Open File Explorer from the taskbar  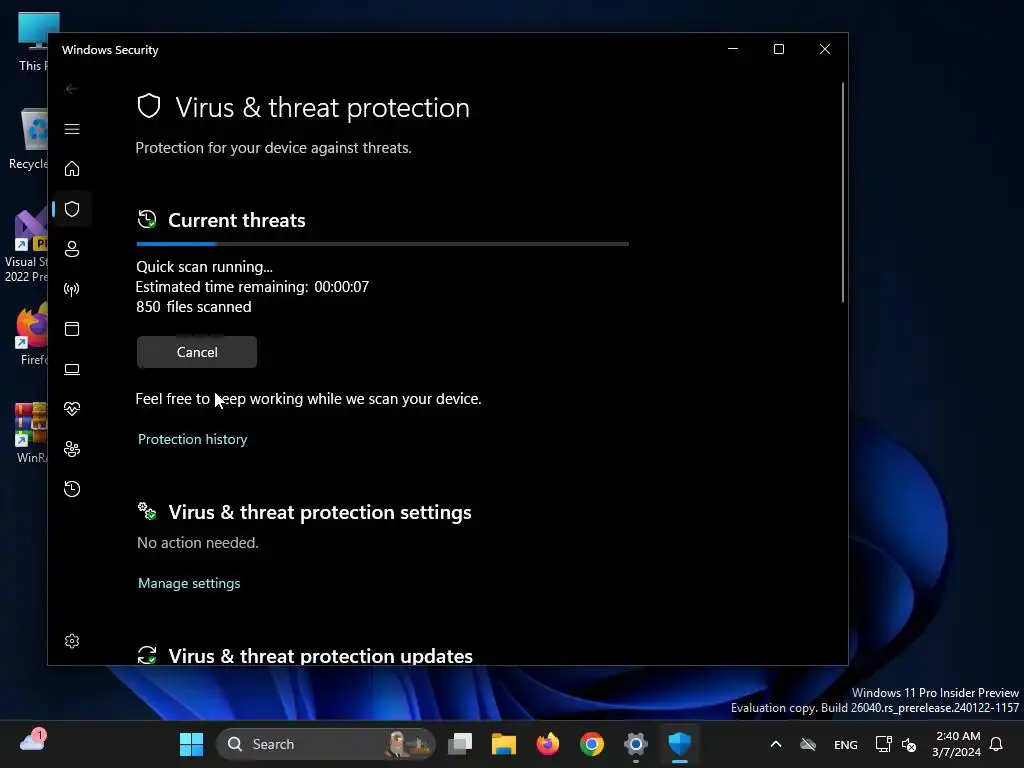(504, 744)
